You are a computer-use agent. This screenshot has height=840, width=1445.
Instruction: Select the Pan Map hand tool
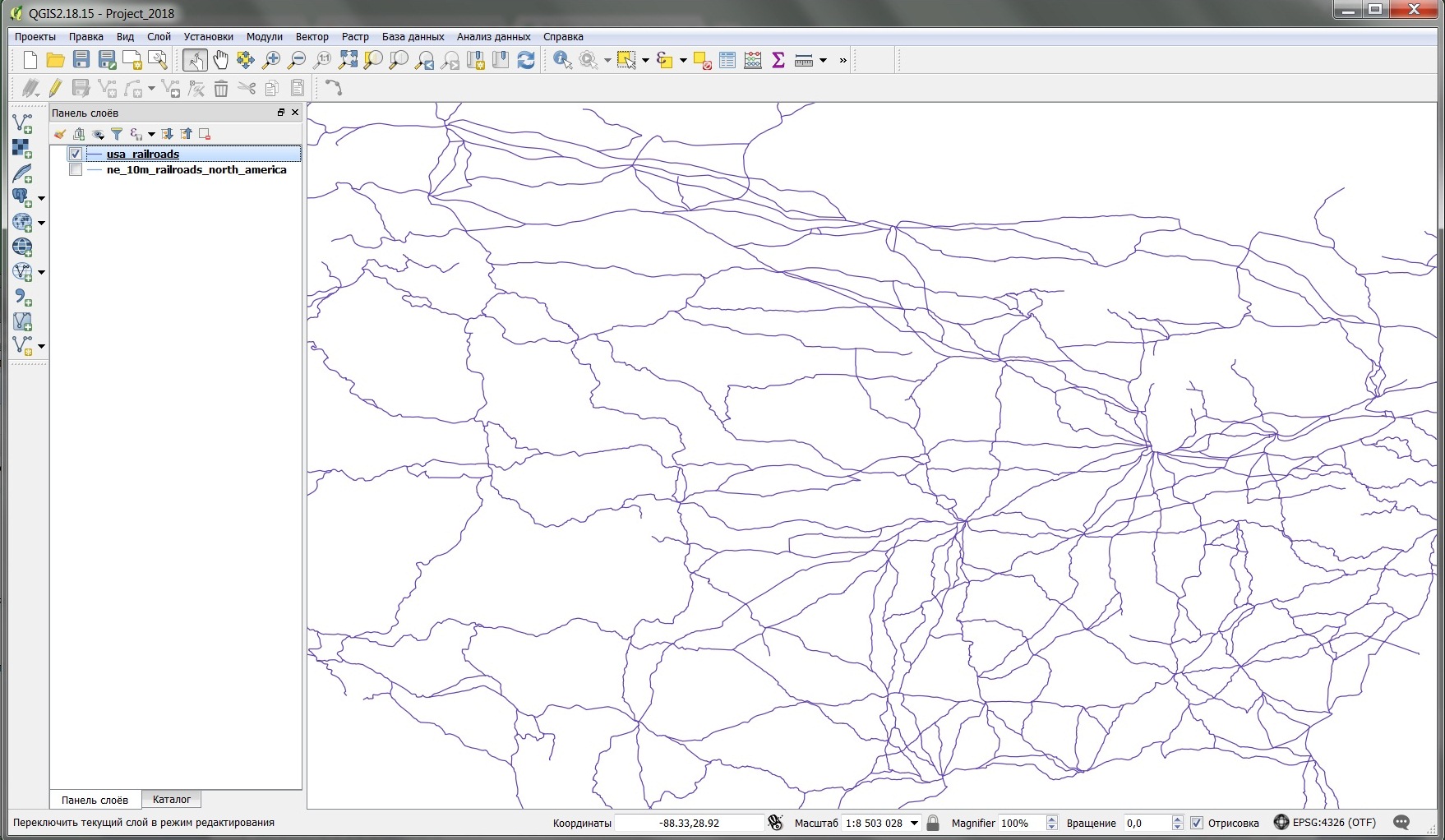pos(220,60)
